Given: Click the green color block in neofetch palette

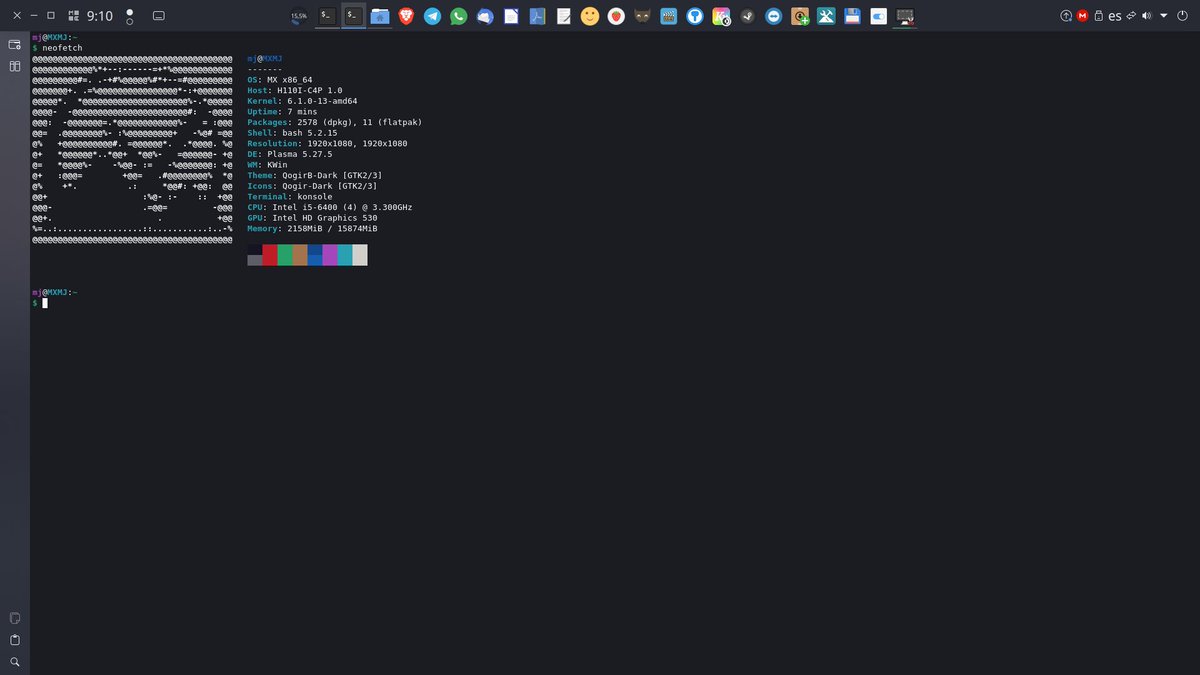Looking at the screenshot, I should tap(285, 255).
